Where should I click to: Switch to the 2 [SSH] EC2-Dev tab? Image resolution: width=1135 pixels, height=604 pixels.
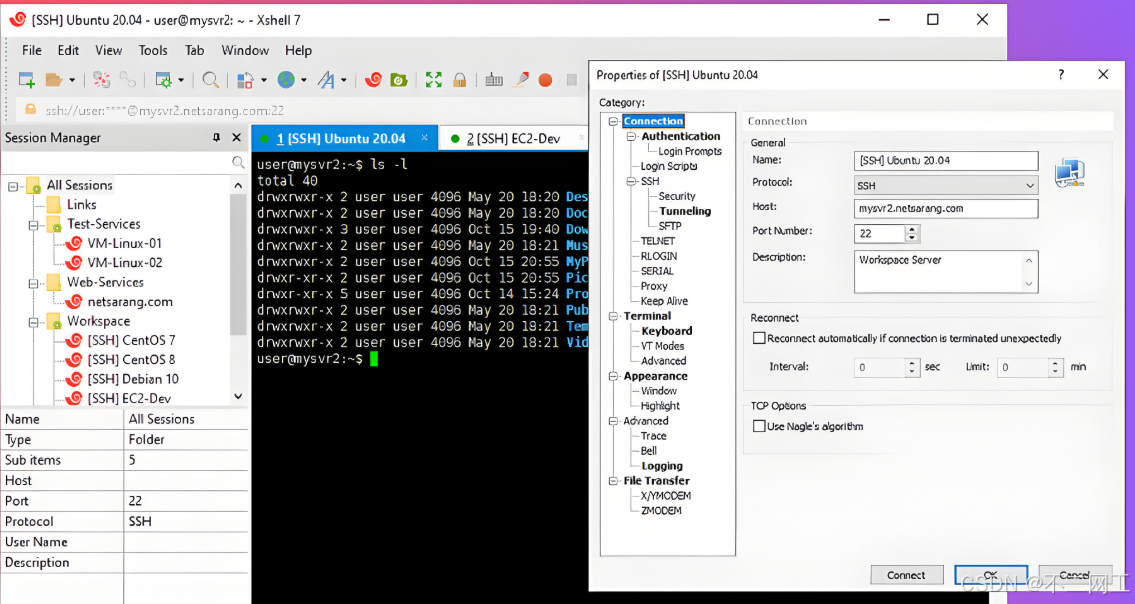[513, 138]
